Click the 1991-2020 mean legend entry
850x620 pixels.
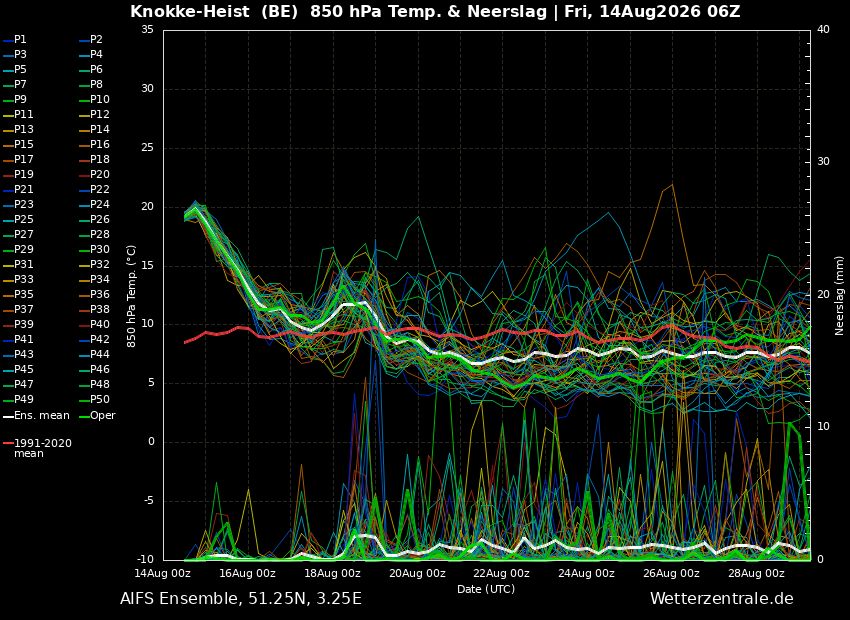tap(37, 448)
